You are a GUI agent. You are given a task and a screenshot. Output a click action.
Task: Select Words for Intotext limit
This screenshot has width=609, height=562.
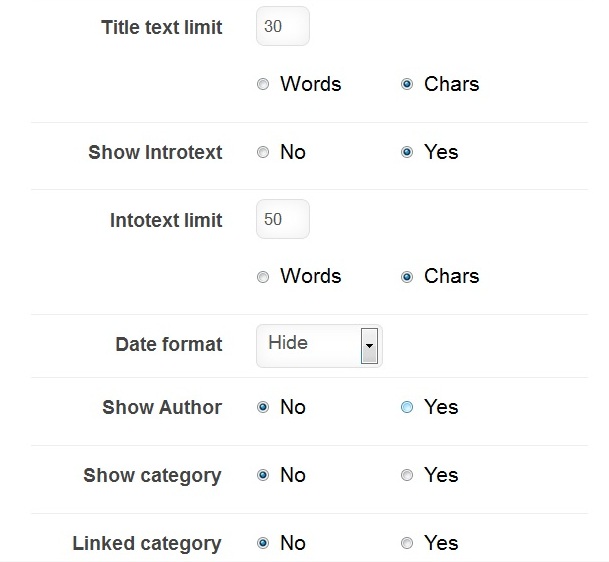(x=264, y=277)
